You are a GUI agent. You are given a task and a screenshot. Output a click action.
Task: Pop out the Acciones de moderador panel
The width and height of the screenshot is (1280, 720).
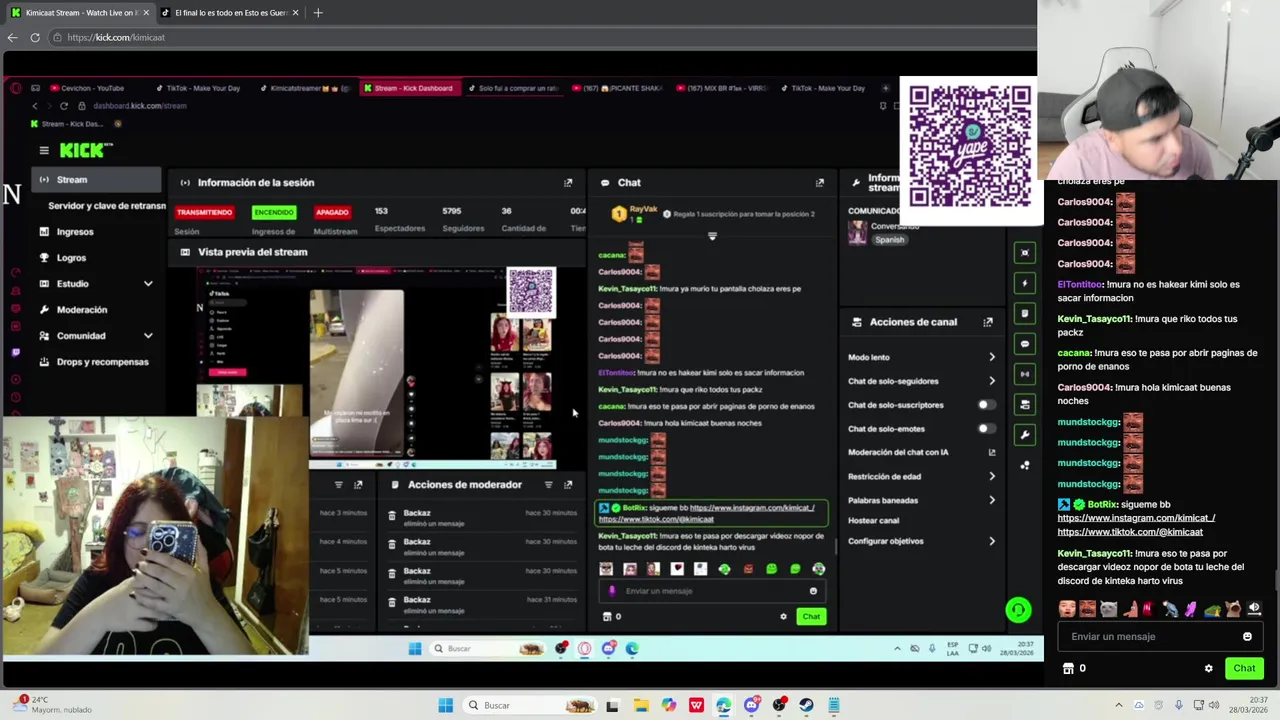pos(568,484)
